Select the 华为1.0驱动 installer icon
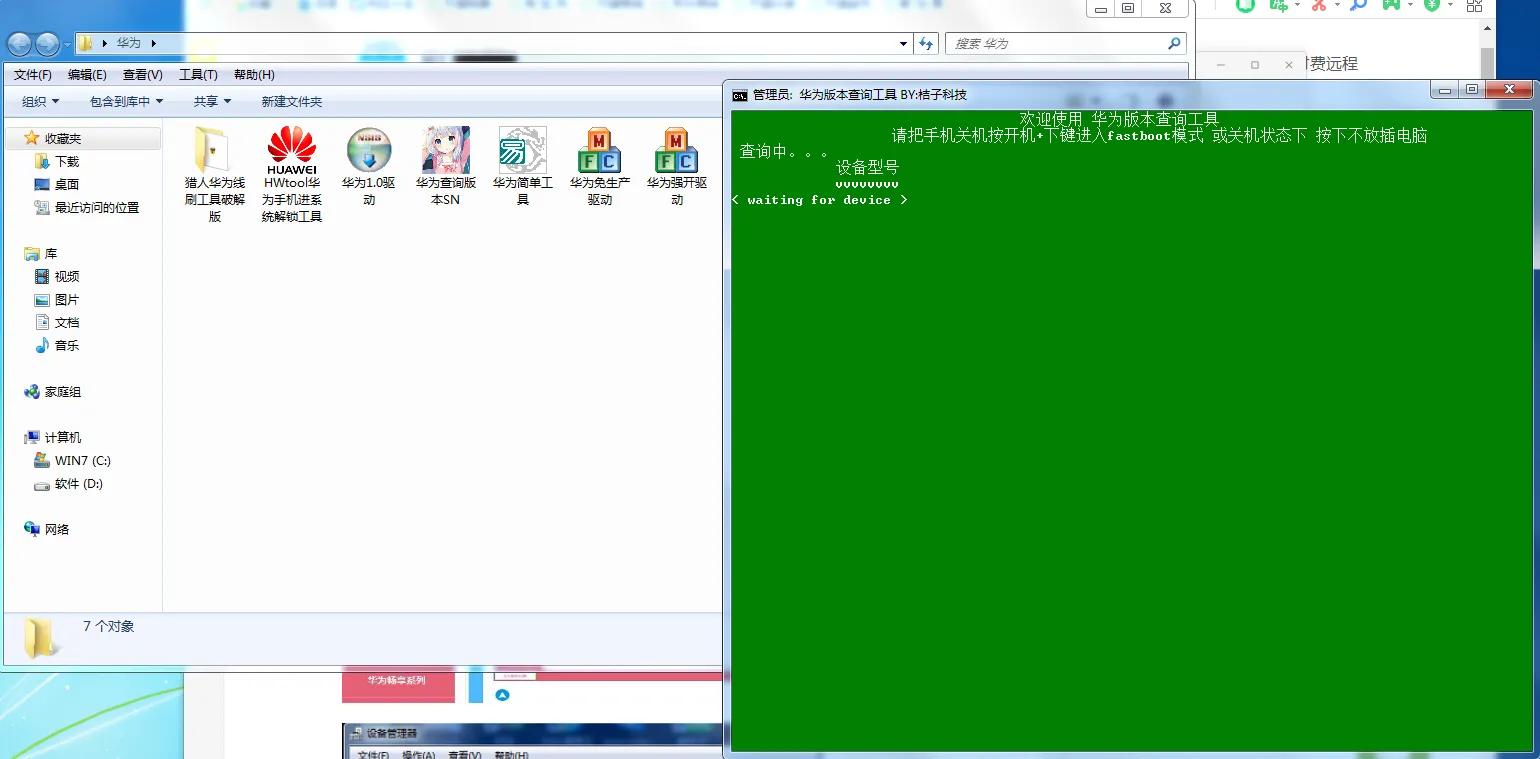The height and width of the screenshot is (759, 1540). click(x=369, y=150)
